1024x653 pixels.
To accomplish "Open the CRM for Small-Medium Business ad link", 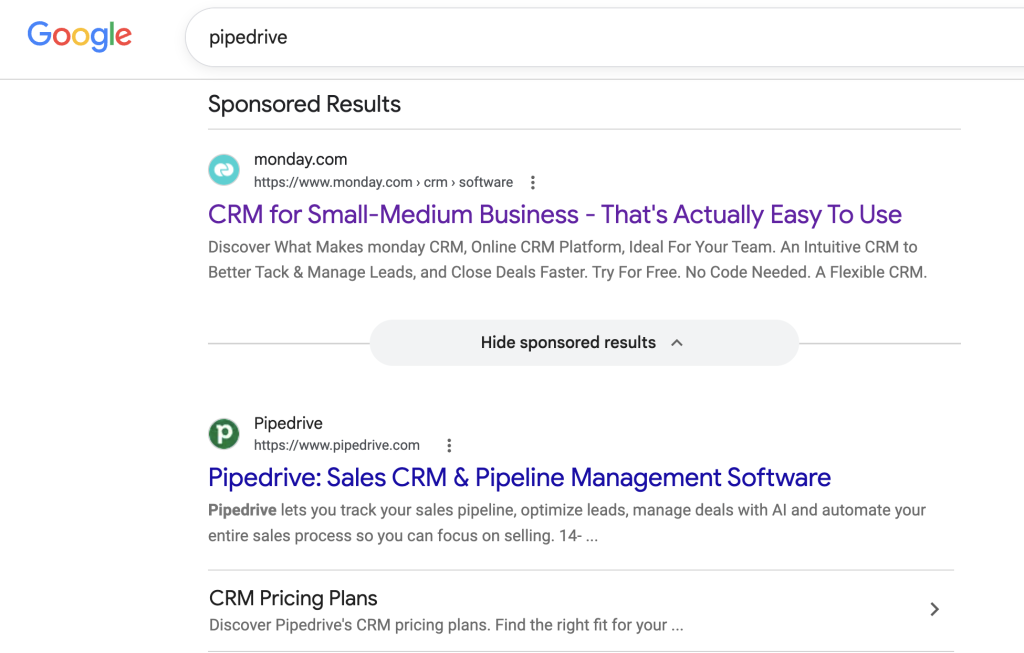I will point(554,215).
